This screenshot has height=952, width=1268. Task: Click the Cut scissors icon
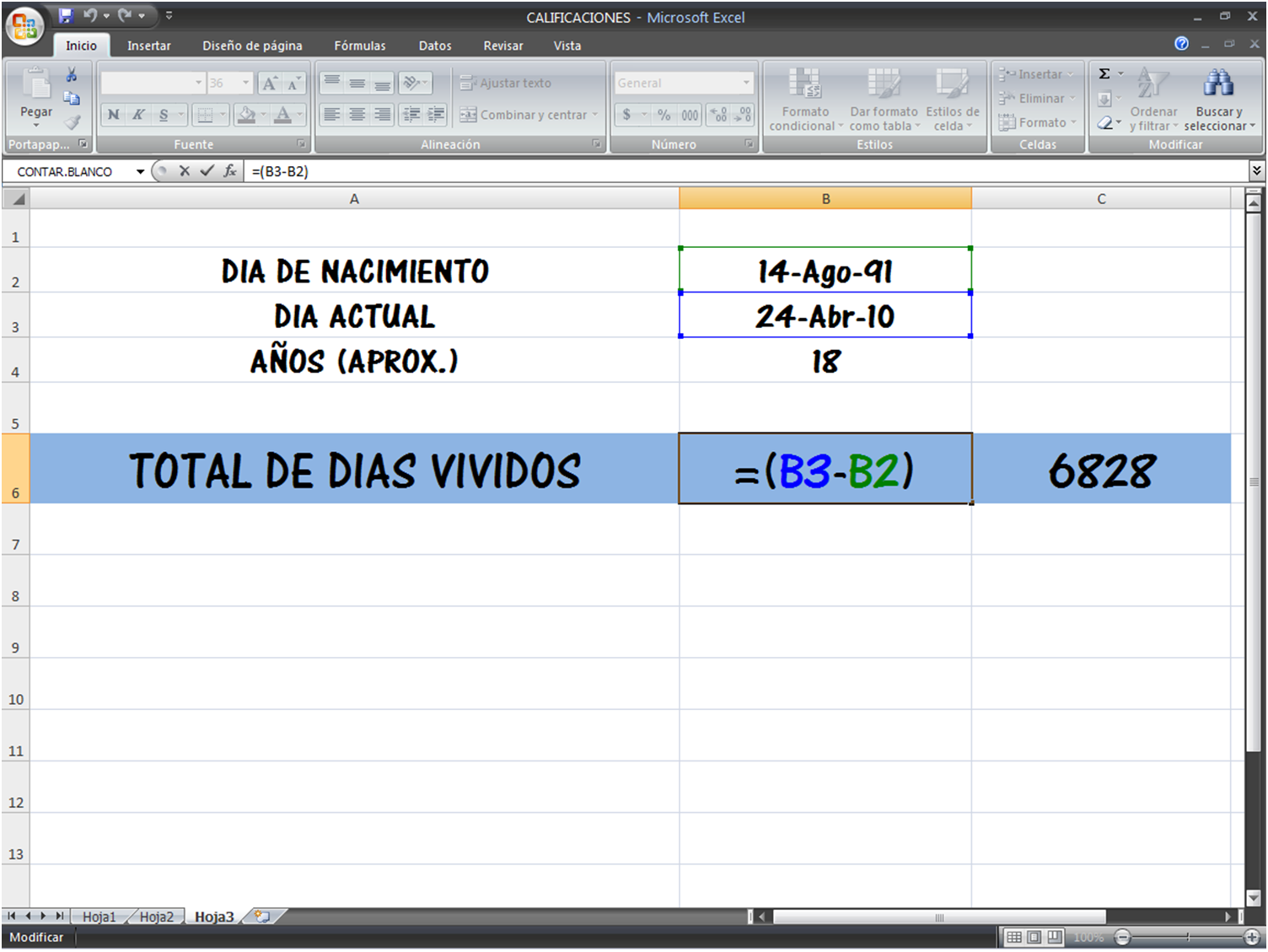[72, 75]
